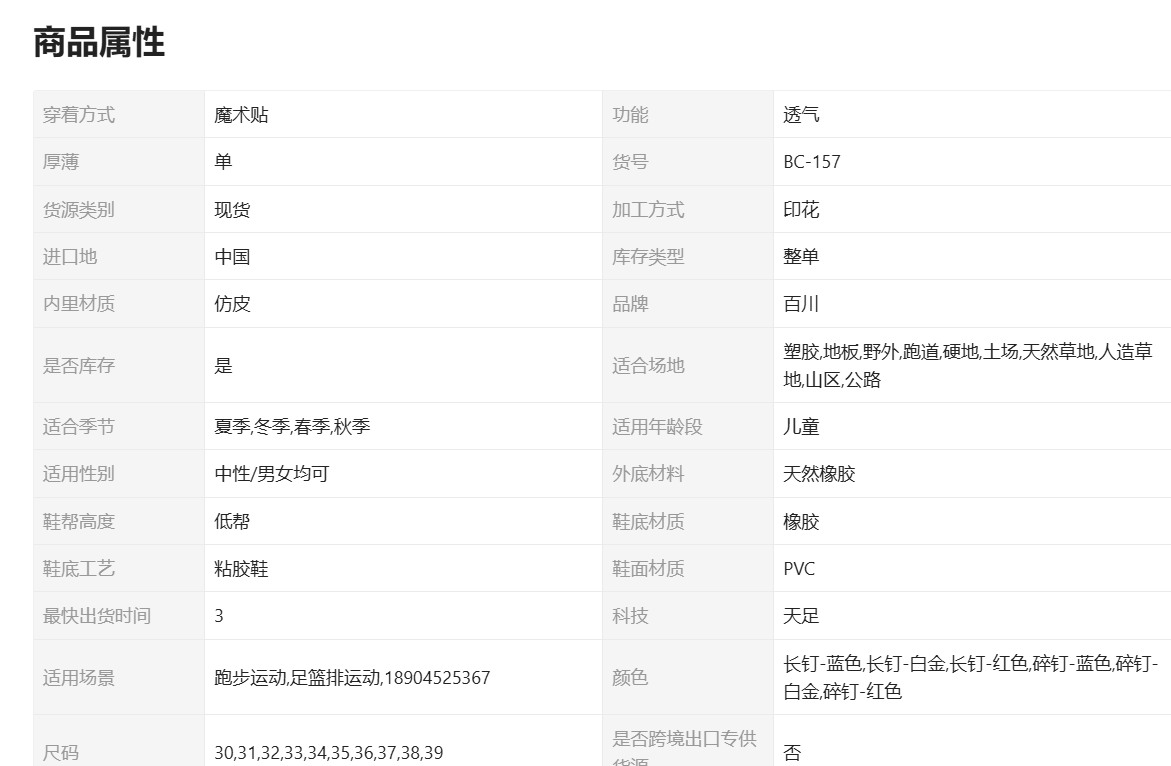This screenshot has width=1171, height=766.
Task: Click the 儿童 age group value
Action: point(801,427)
